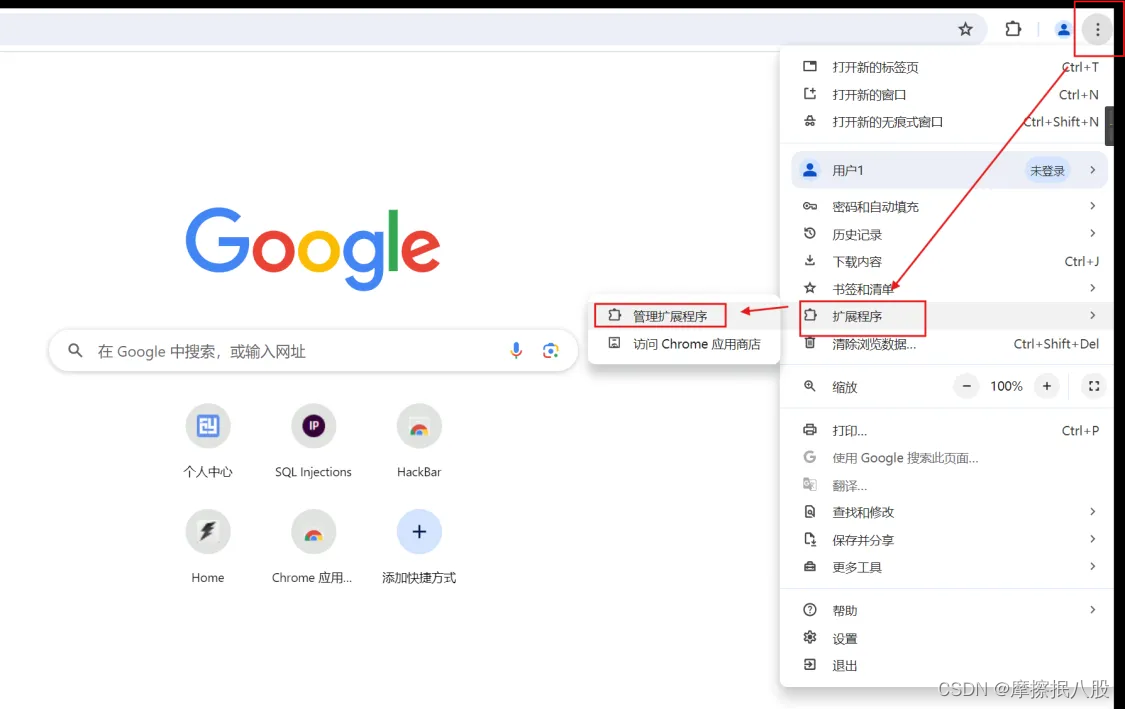Expand 帮助 submenu
The width and height of the screenshot is (1125, 709).
coord(949,610)
